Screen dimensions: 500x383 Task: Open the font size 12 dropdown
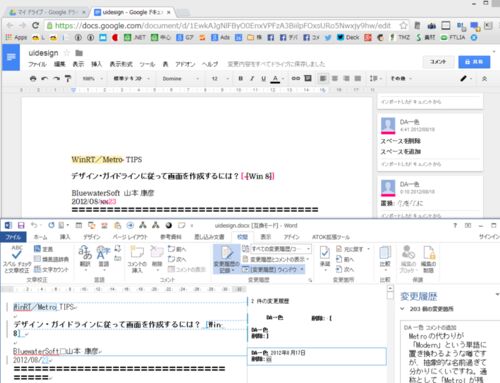[x=220, y=79]
